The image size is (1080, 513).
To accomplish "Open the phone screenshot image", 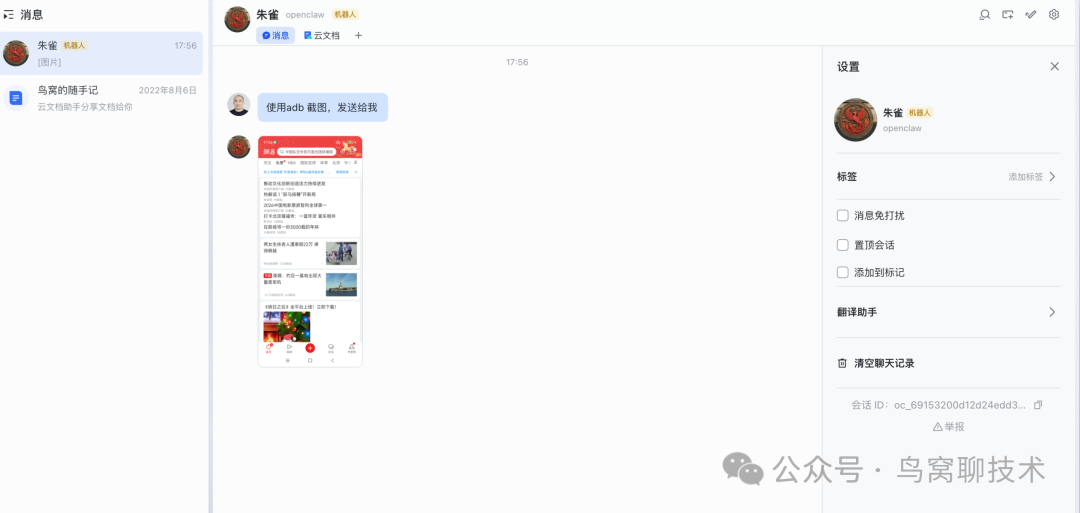I will [x=310, y=251].
